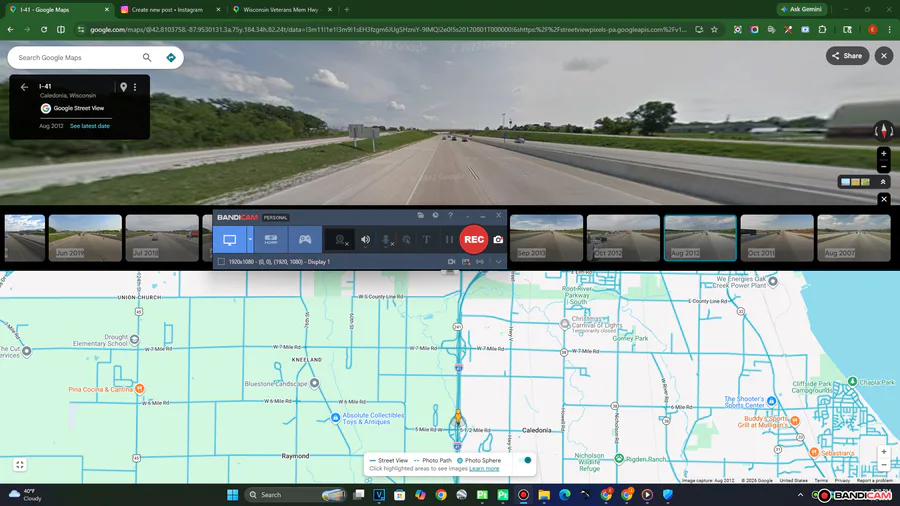Open the Chrome profile avatar
900x506 pixels.
pos(872,29)
